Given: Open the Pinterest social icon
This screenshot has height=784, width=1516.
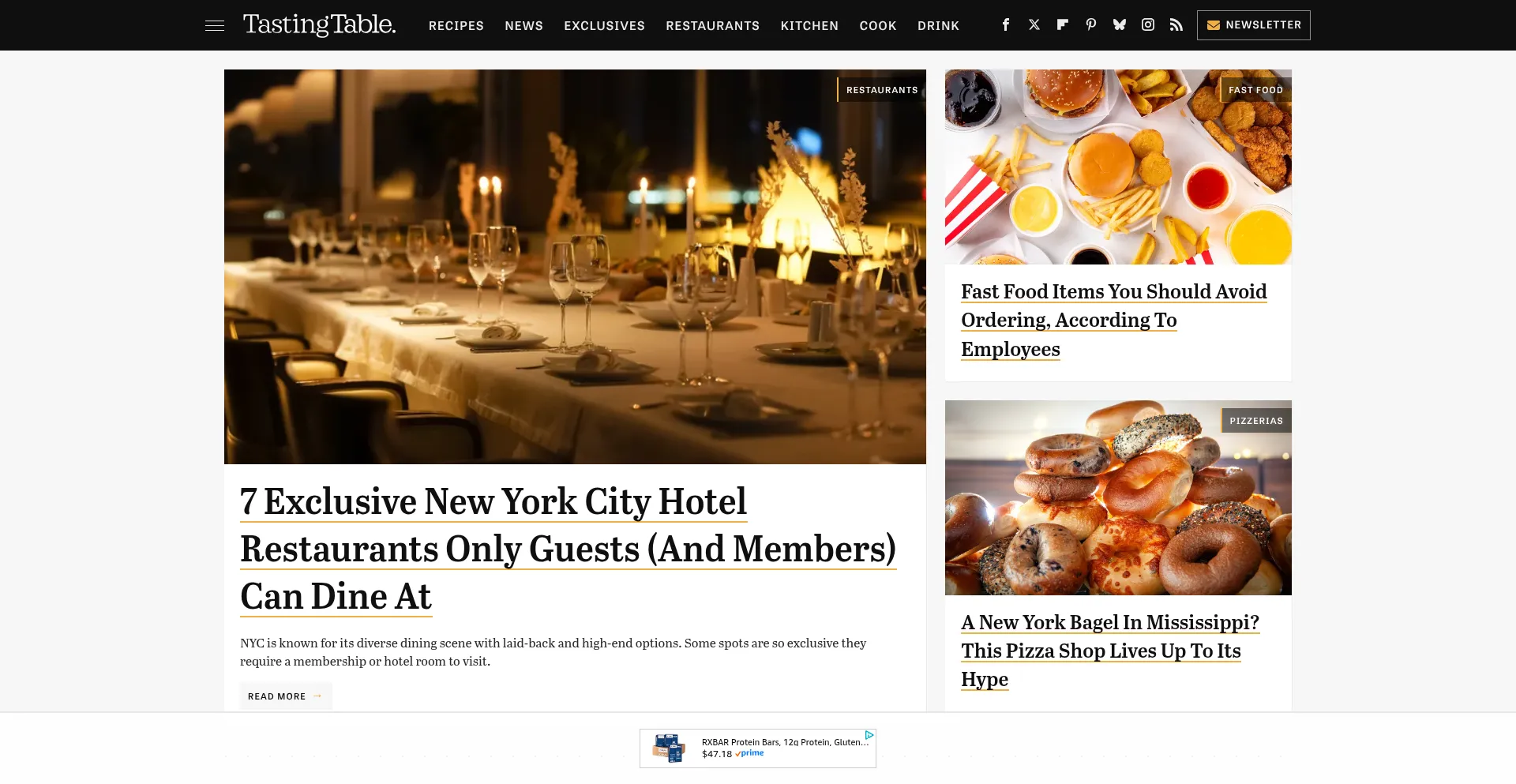Looking at the screenshot, I should click(x=1091, y=24).
